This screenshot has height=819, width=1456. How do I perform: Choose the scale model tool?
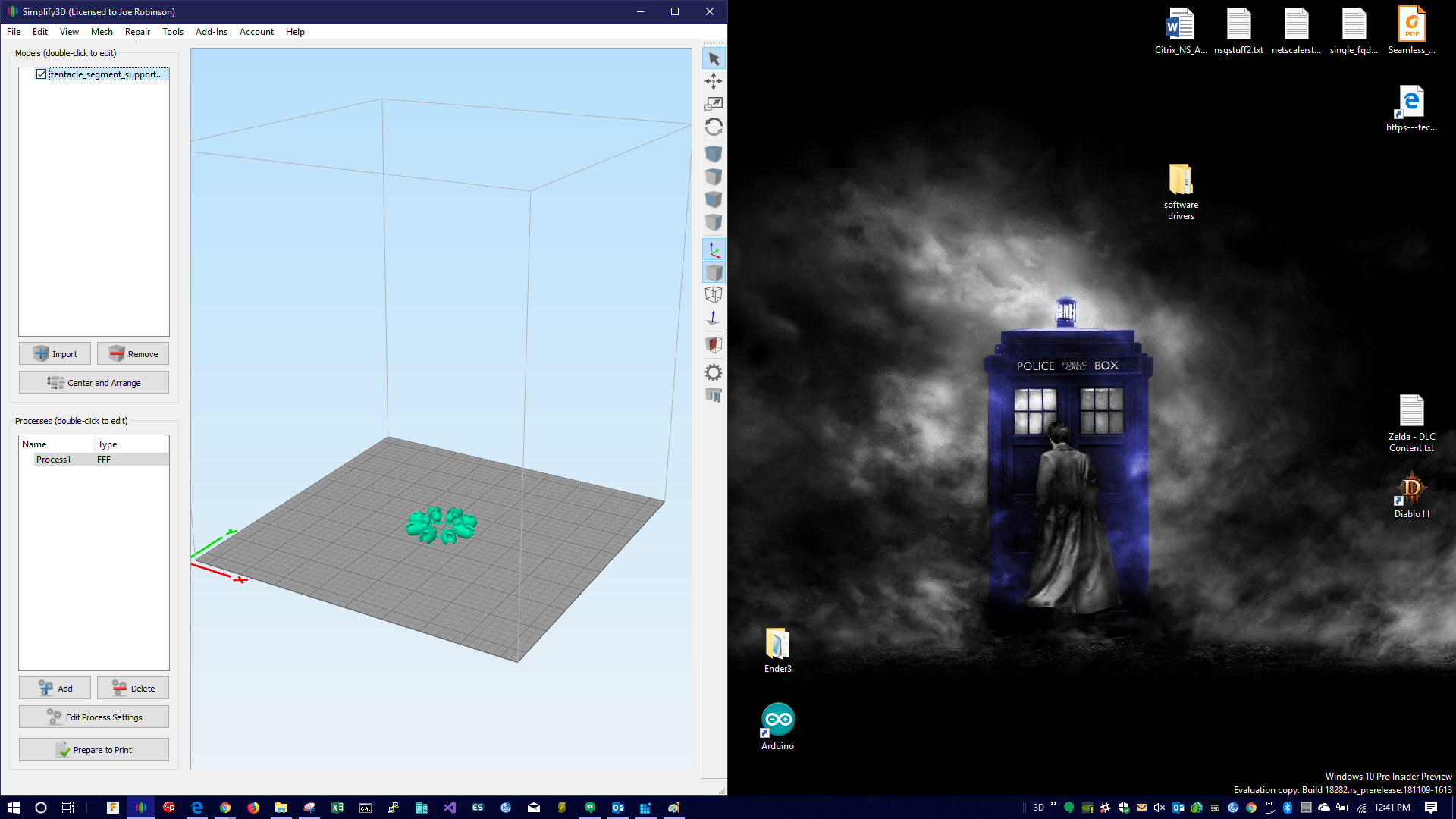tap(714, 104)
